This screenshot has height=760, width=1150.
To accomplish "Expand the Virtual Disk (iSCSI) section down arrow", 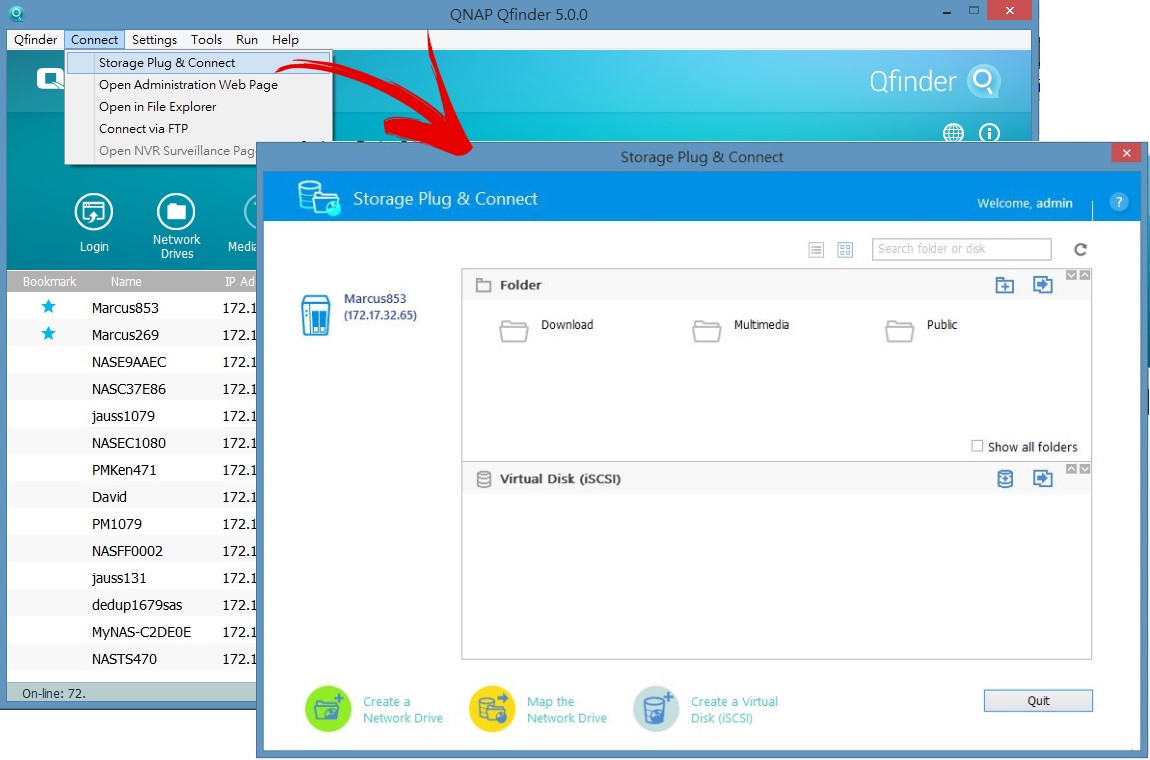I will click(x=1085, y=469).
